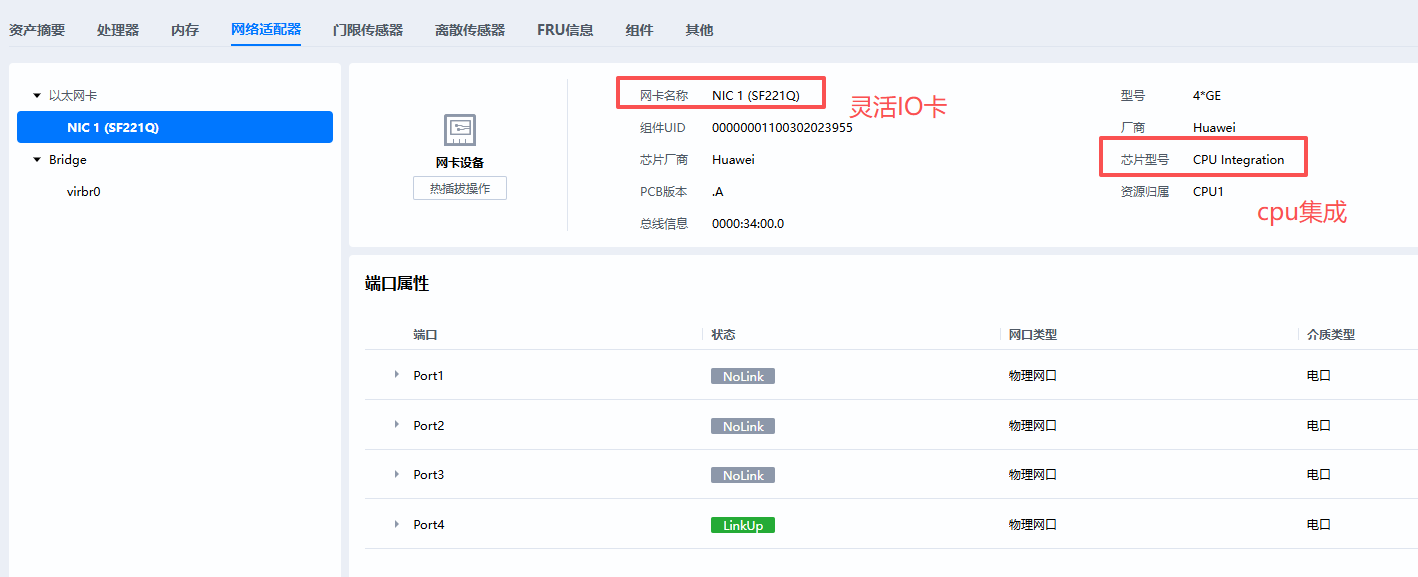Switch to the 资产摘要 tab
This screenshot has height=577, width=1418.
click(37, 30)
